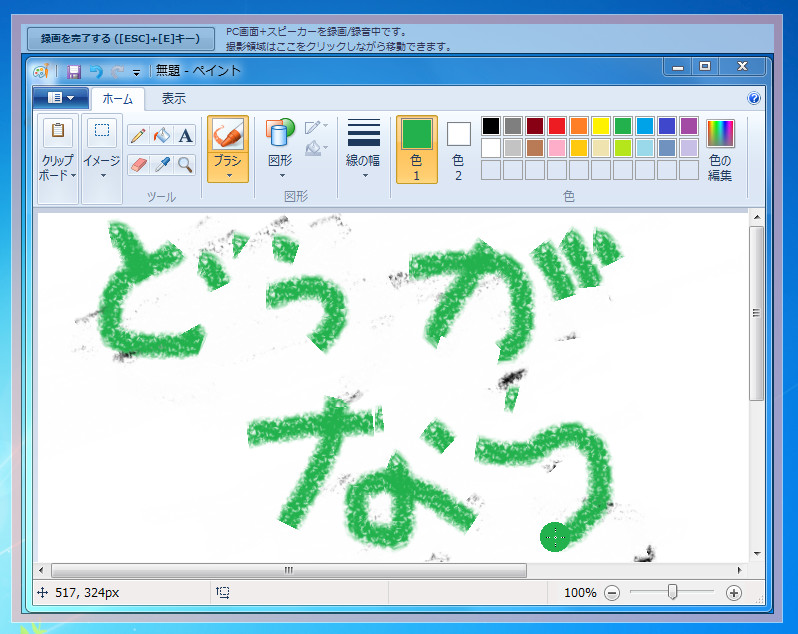Click the vertical scrollbar down arrow

(x=757, y=554)
